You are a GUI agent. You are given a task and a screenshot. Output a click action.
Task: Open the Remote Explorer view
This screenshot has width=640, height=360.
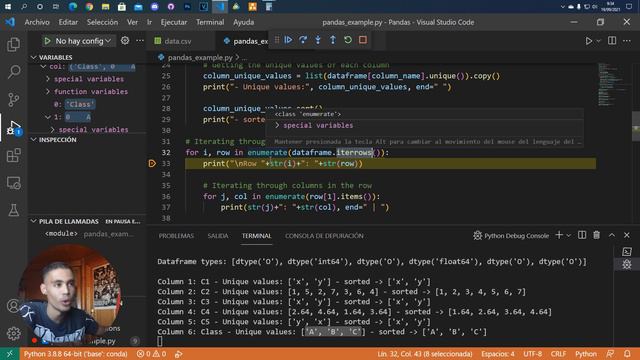[13, 183]
